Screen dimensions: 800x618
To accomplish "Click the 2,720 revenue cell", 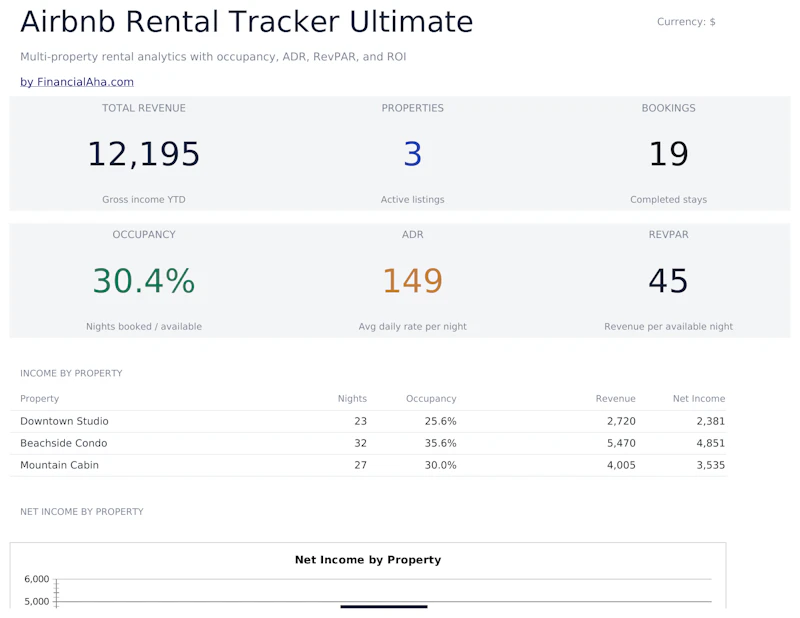I will point(621,422).
